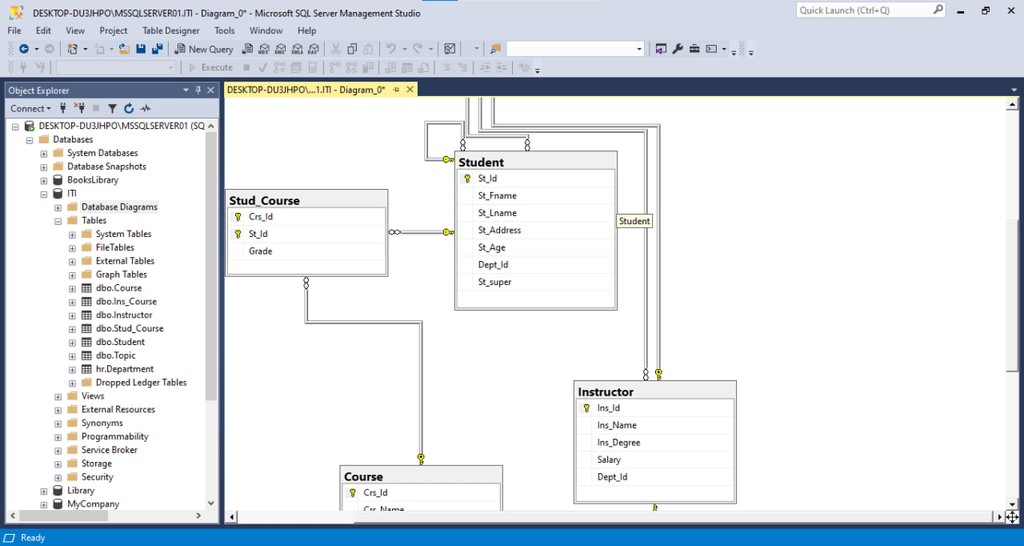This screenshot has width=1024, height=546.
Task: Click the diagram pan overview icon
Action: pyautogui.click(x=1012, y=517)
